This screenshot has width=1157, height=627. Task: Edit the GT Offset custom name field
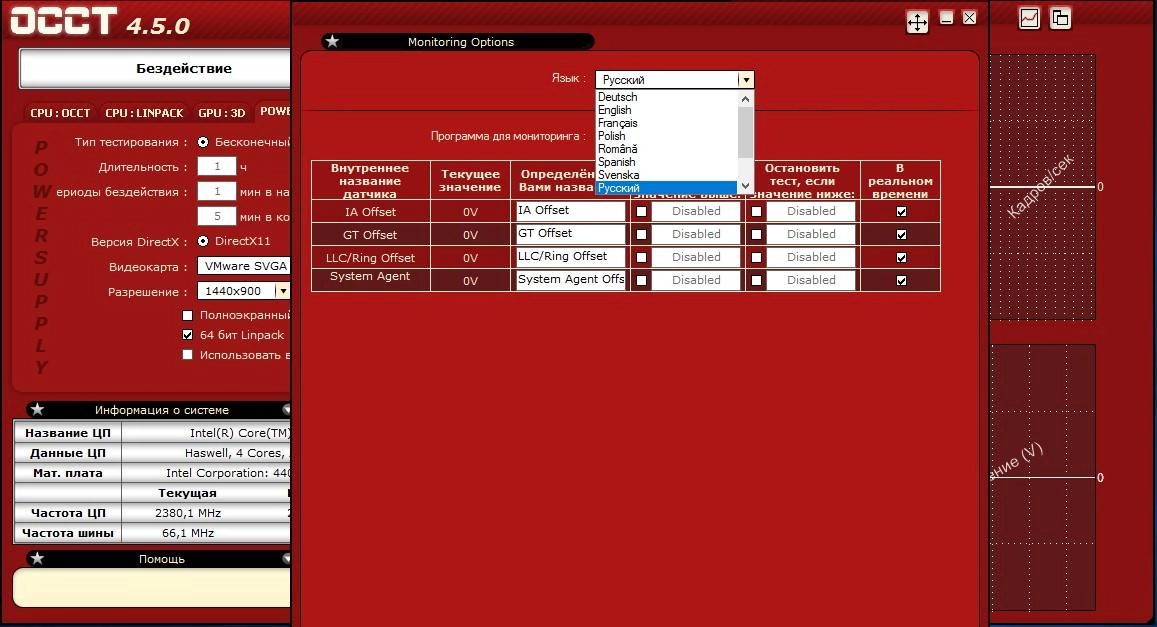(570, 234)
